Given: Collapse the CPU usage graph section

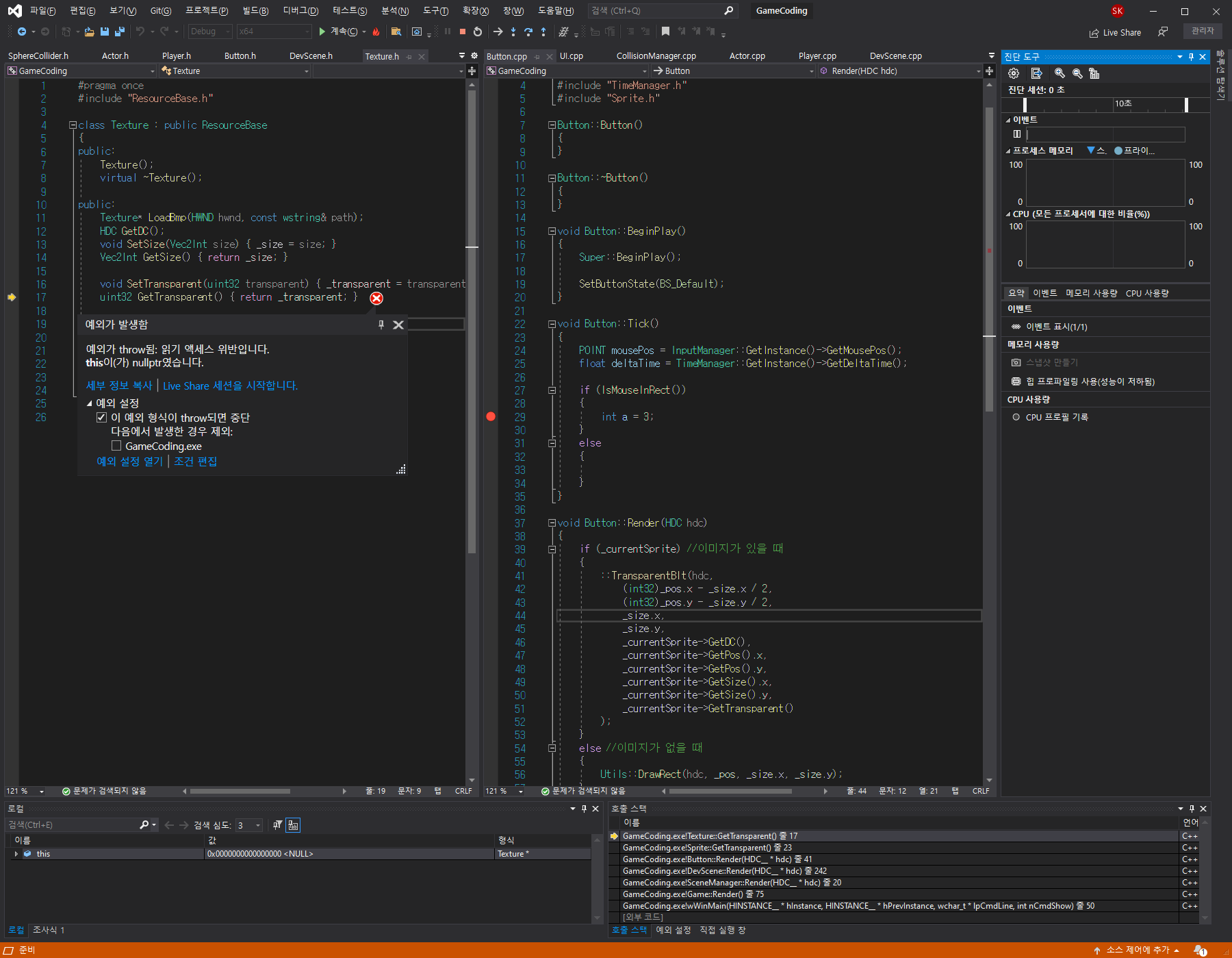Looking at the screenshot, I should click(1008, 214).
